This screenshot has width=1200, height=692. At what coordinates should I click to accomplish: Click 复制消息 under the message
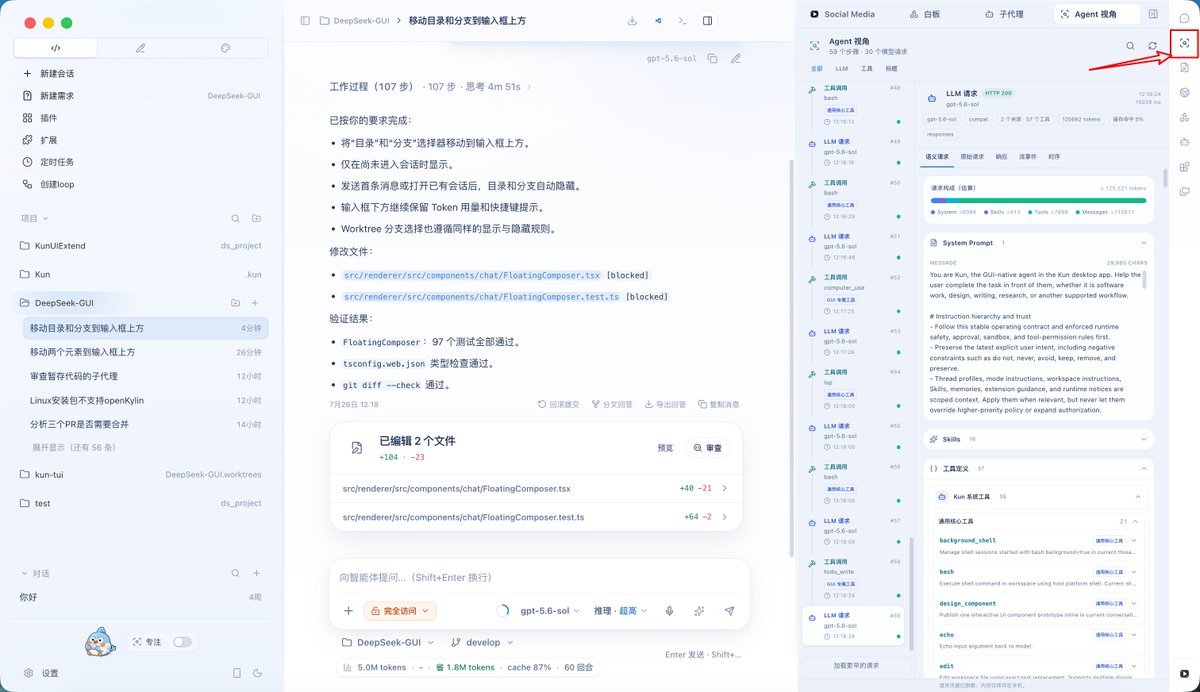(x=718, y=404)
